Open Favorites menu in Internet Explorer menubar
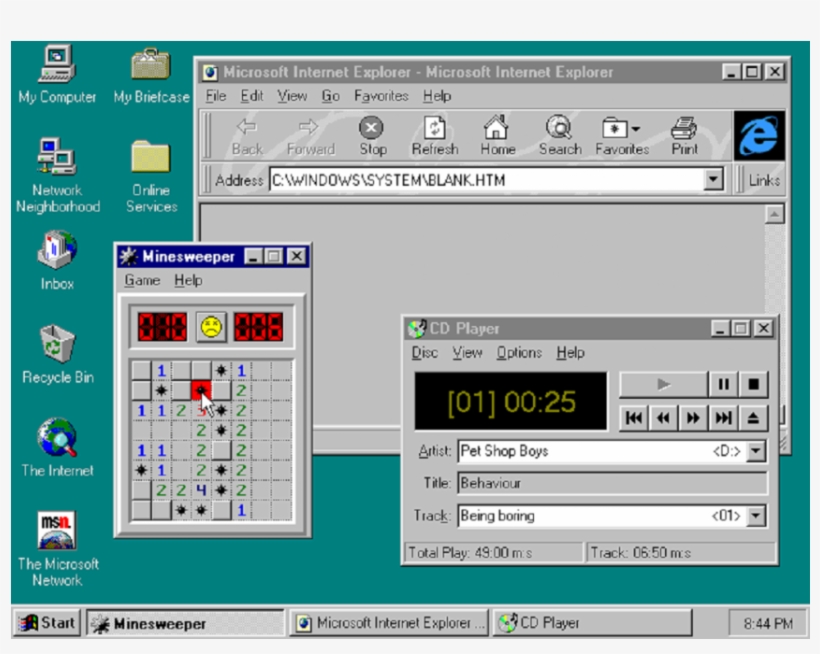The height and width of the screenshot is (654, 820). click(381, 96)
